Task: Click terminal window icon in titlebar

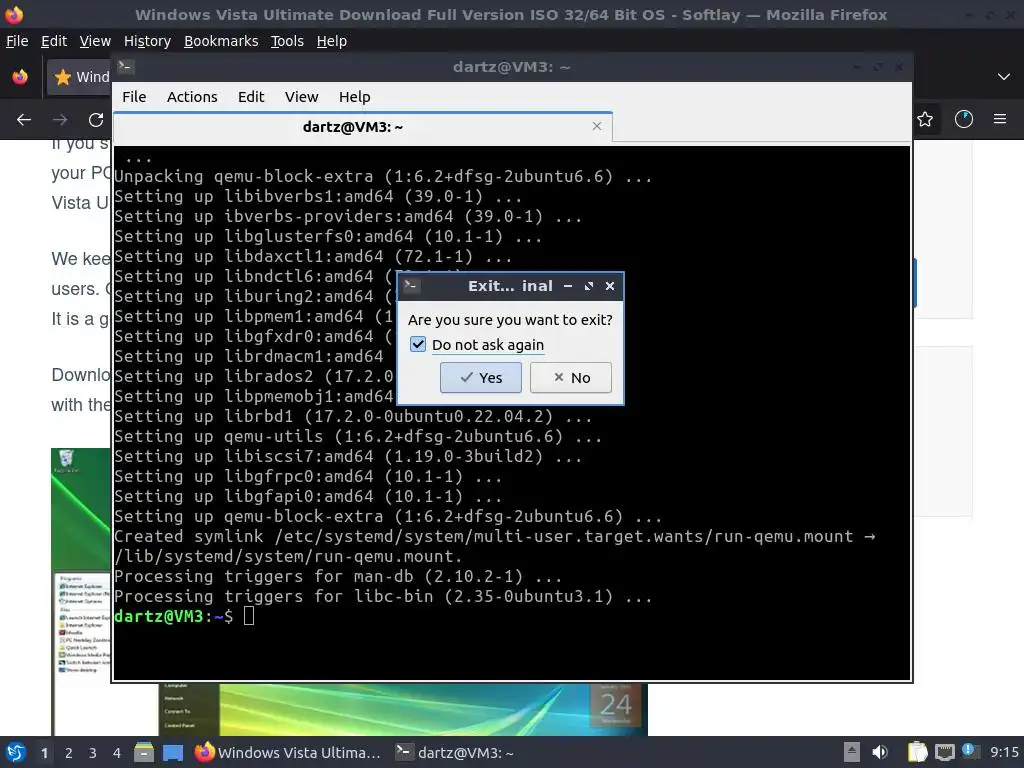Action: coord(125,66)
